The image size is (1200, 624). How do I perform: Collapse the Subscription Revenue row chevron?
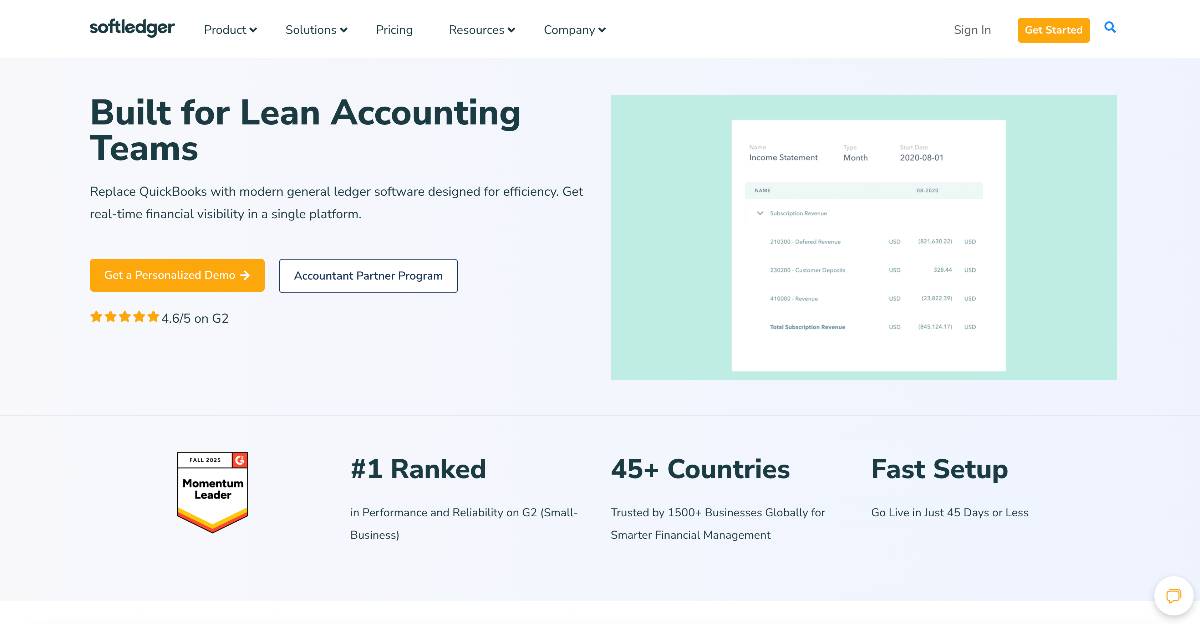[760, 213]
